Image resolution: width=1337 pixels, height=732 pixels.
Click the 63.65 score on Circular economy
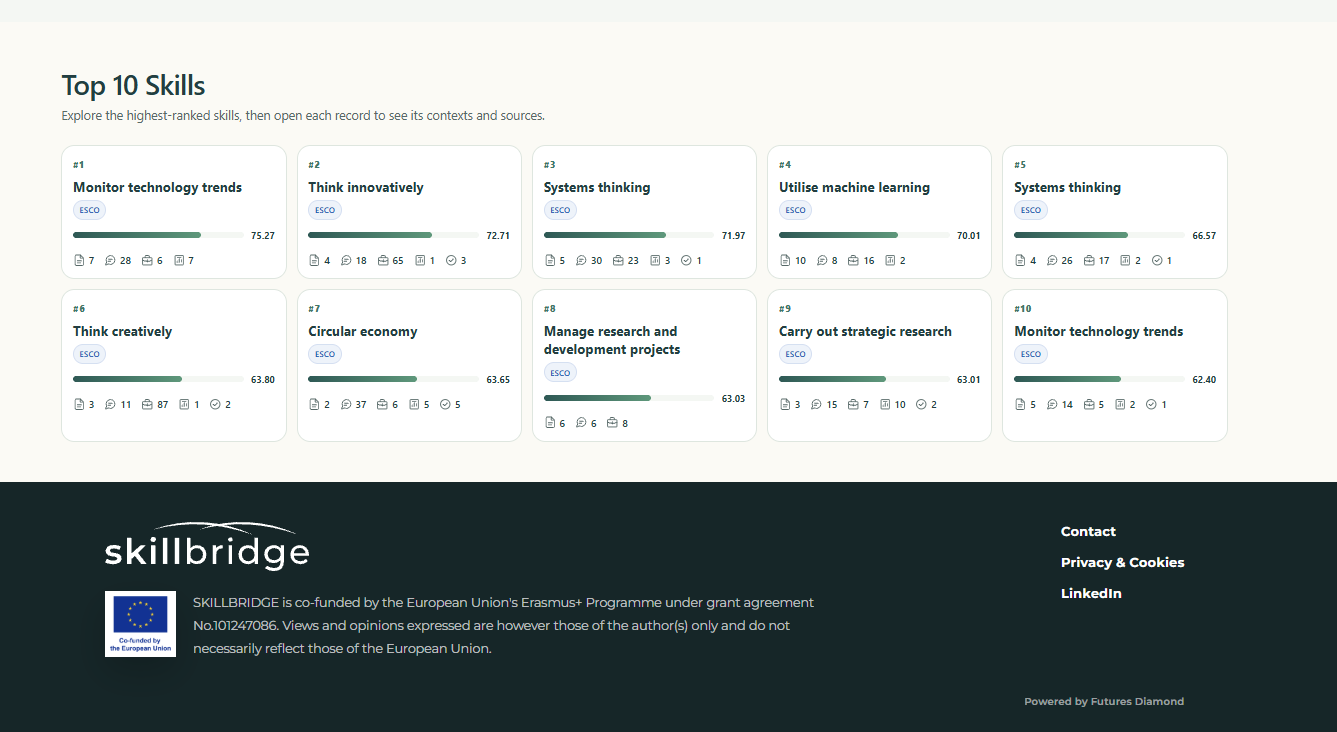[498, 380]
